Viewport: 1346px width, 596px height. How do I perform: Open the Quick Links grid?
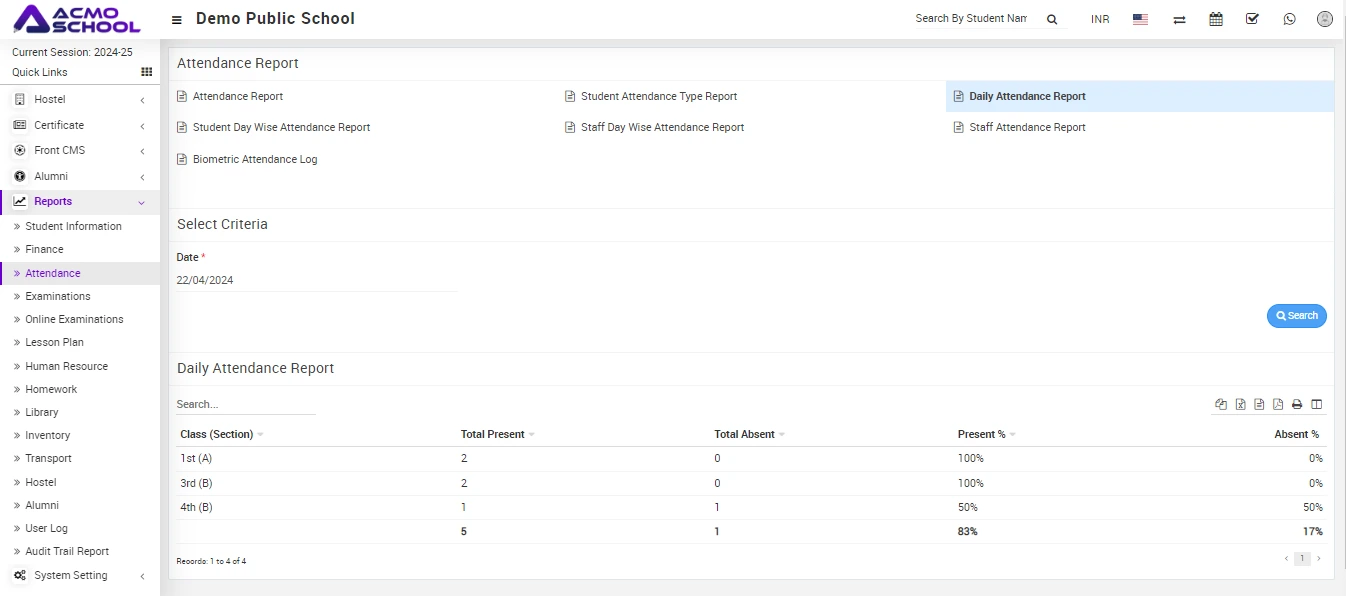[146, 72]
